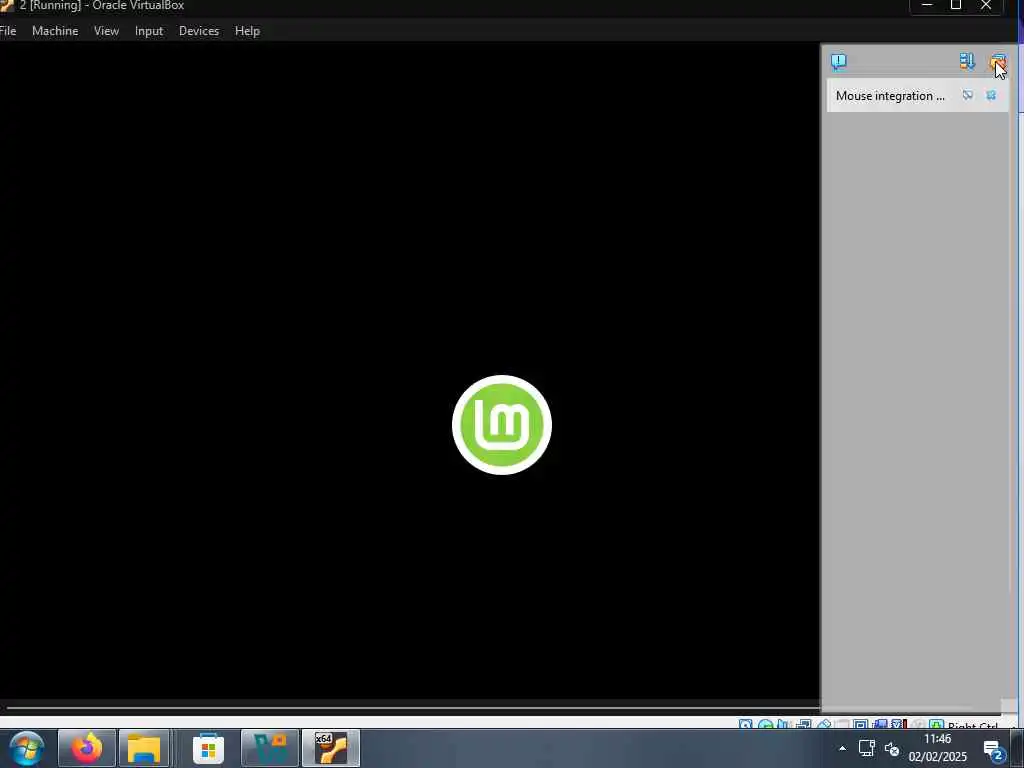Open the Input menu
The height and width of the screenshot is (768, 1024).
(x=149, y=31)
